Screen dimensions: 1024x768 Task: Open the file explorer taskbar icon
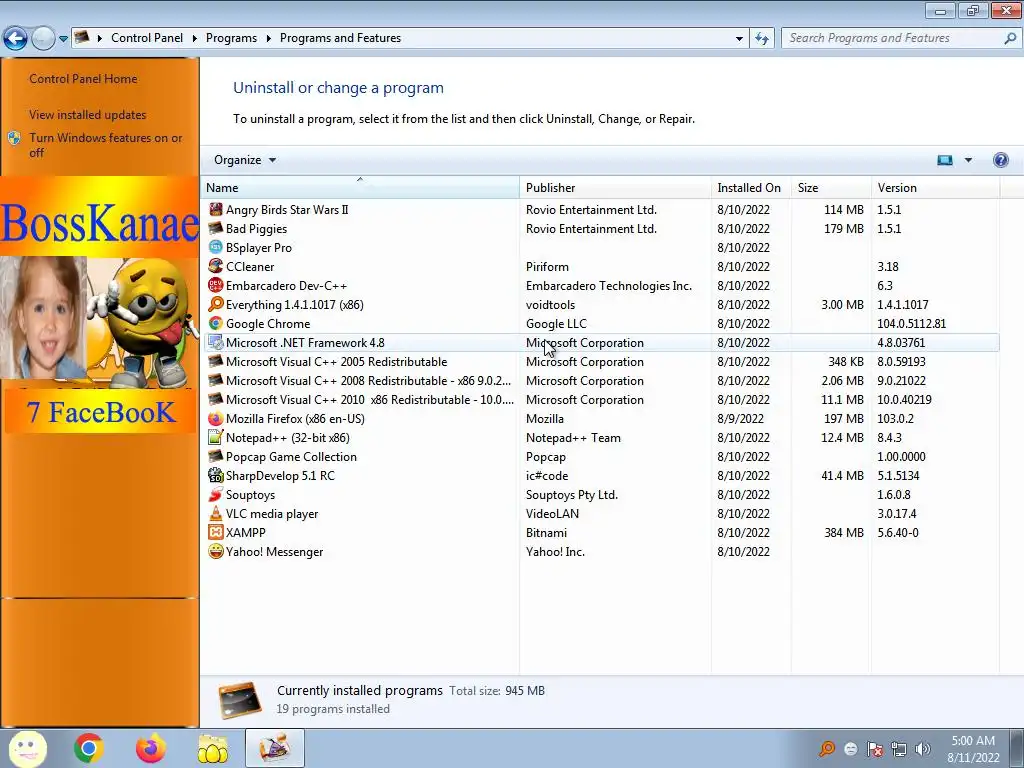click(x=213, y=748)
